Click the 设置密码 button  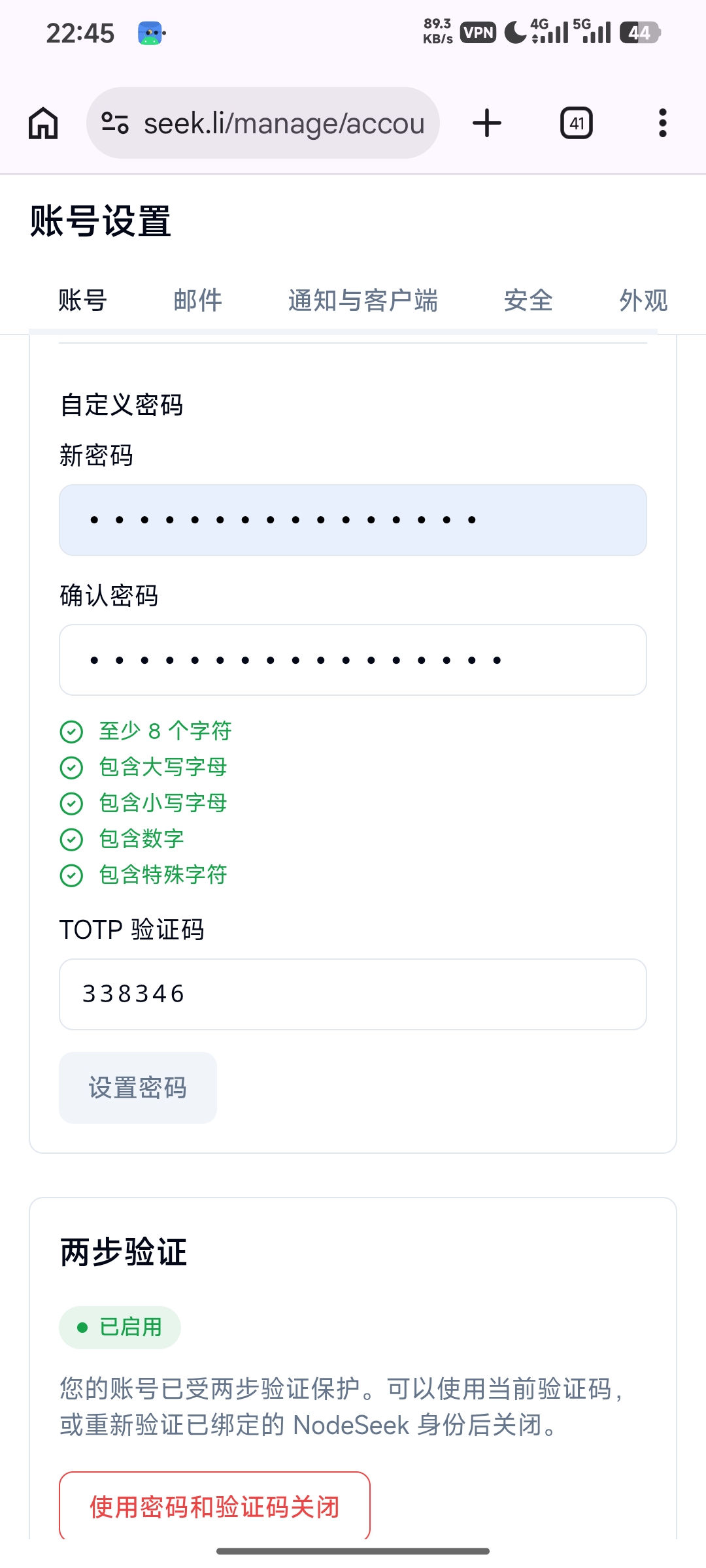(138, 1088)
